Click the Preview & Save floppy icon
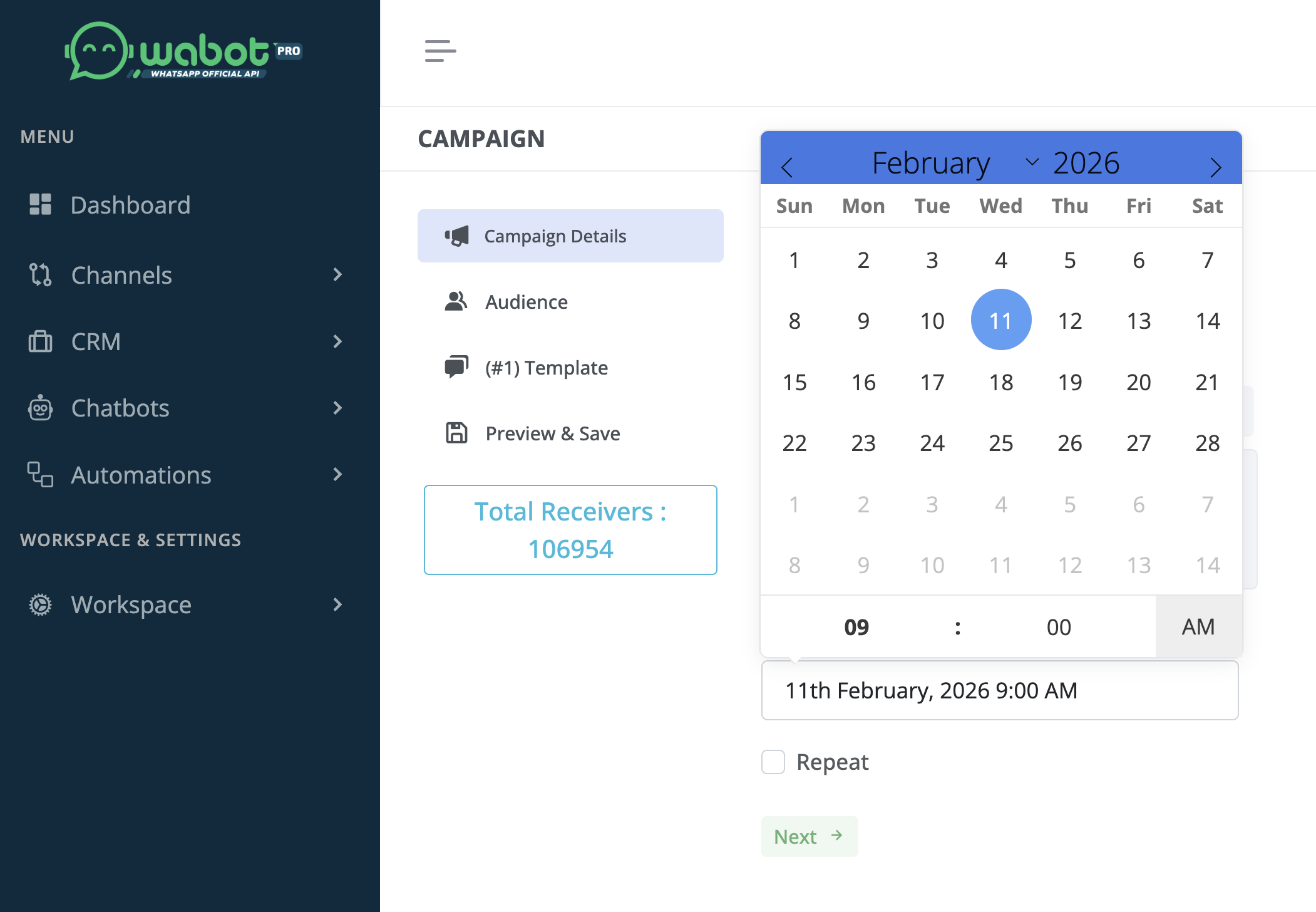 click(x=456, y=433)
